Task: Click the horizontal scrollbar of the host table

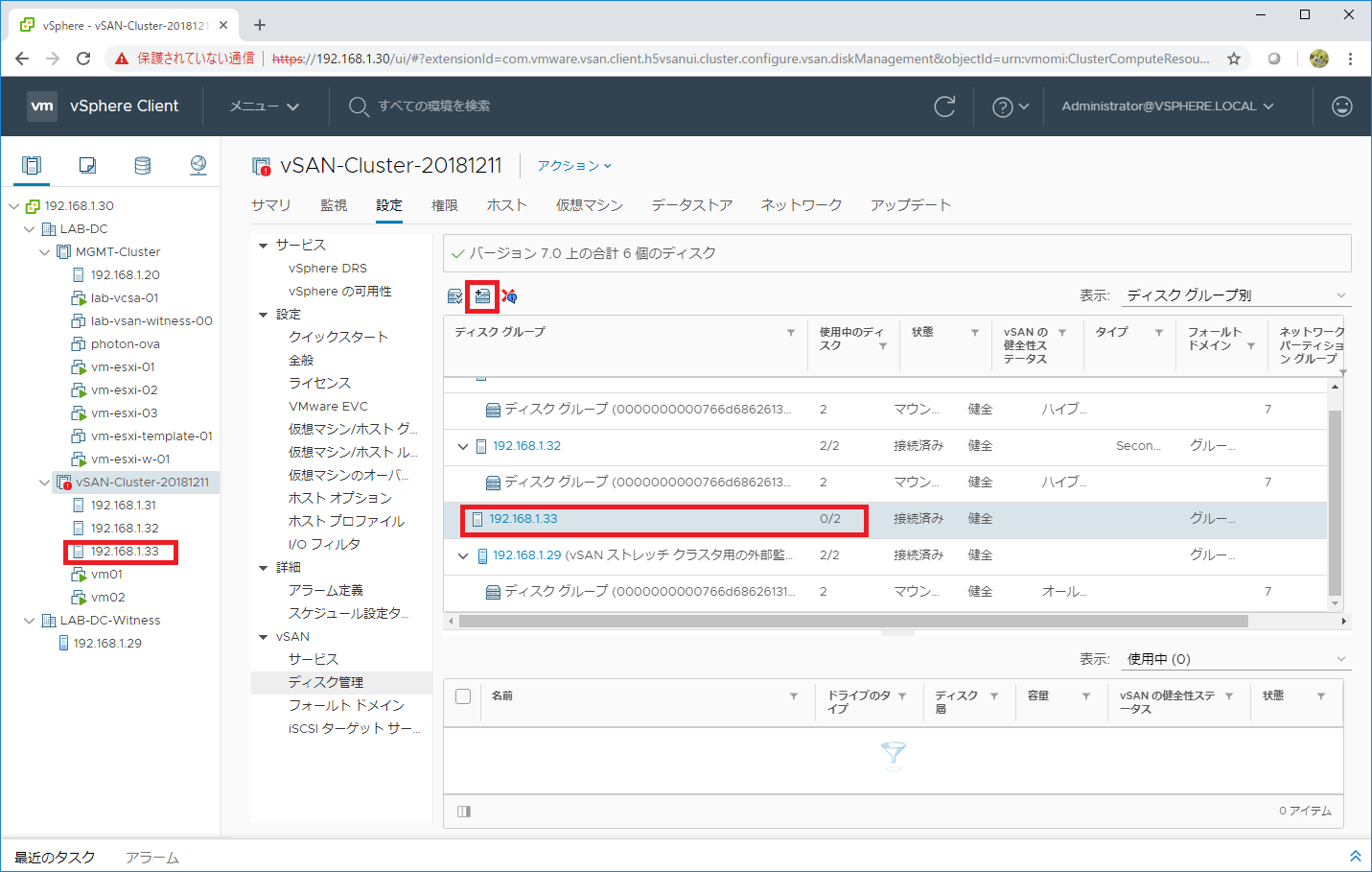Action: [853, 622]
